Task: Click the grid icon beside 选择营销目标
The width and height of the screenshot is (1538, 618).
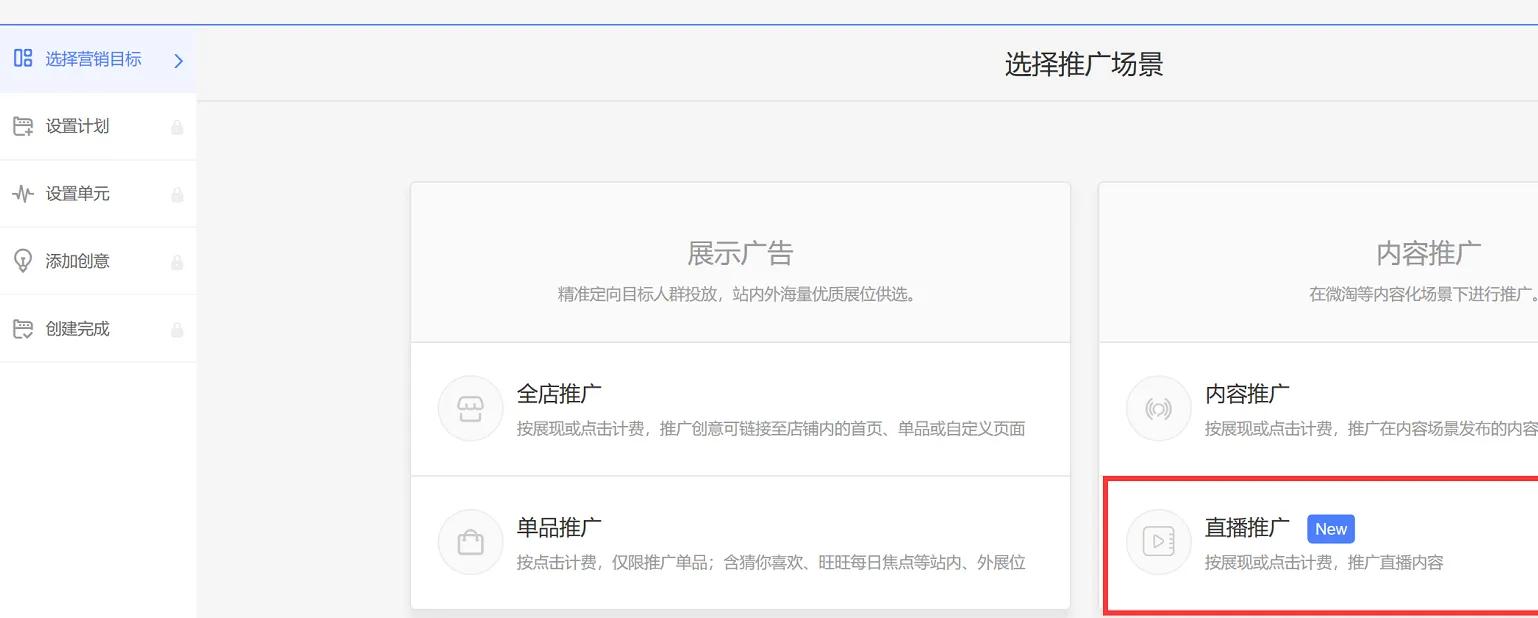Action: 23,59
